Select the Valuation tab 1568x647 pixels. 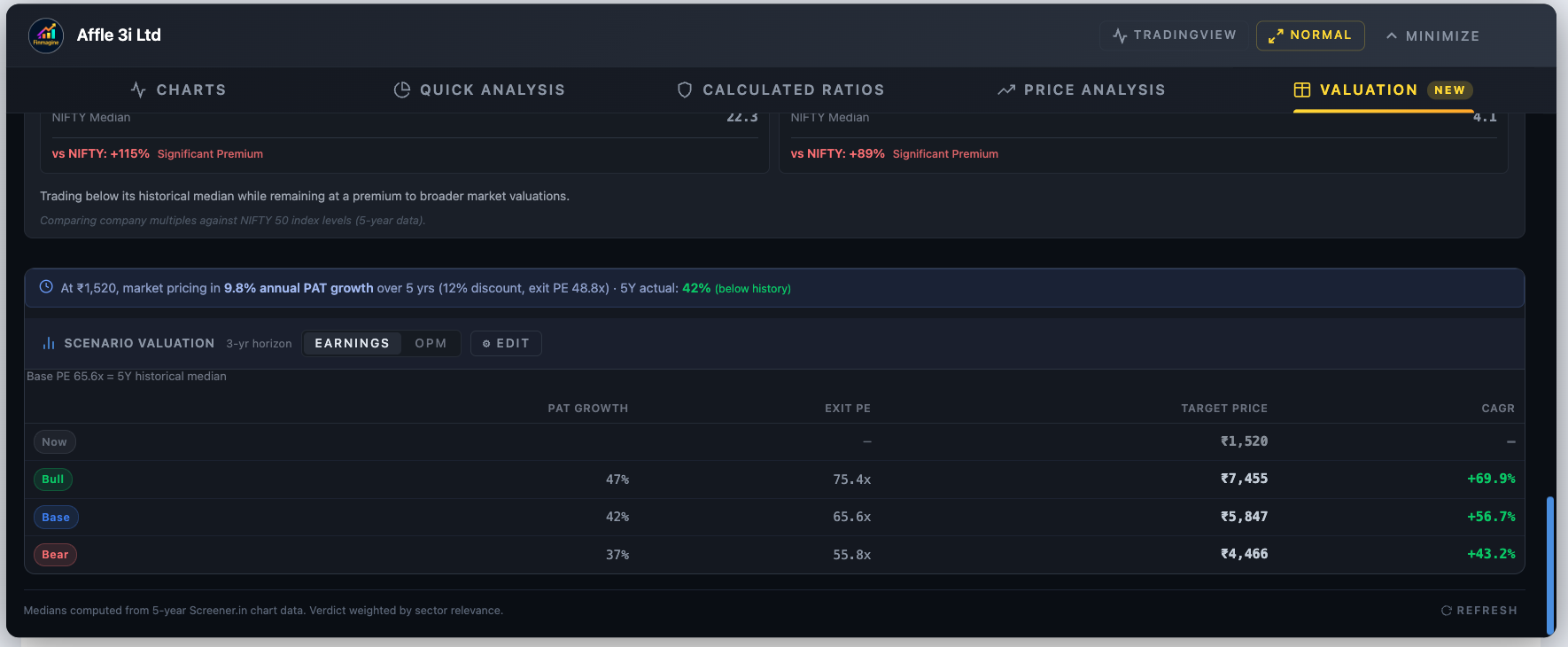pyautogui.click(x=1383, y=90)
